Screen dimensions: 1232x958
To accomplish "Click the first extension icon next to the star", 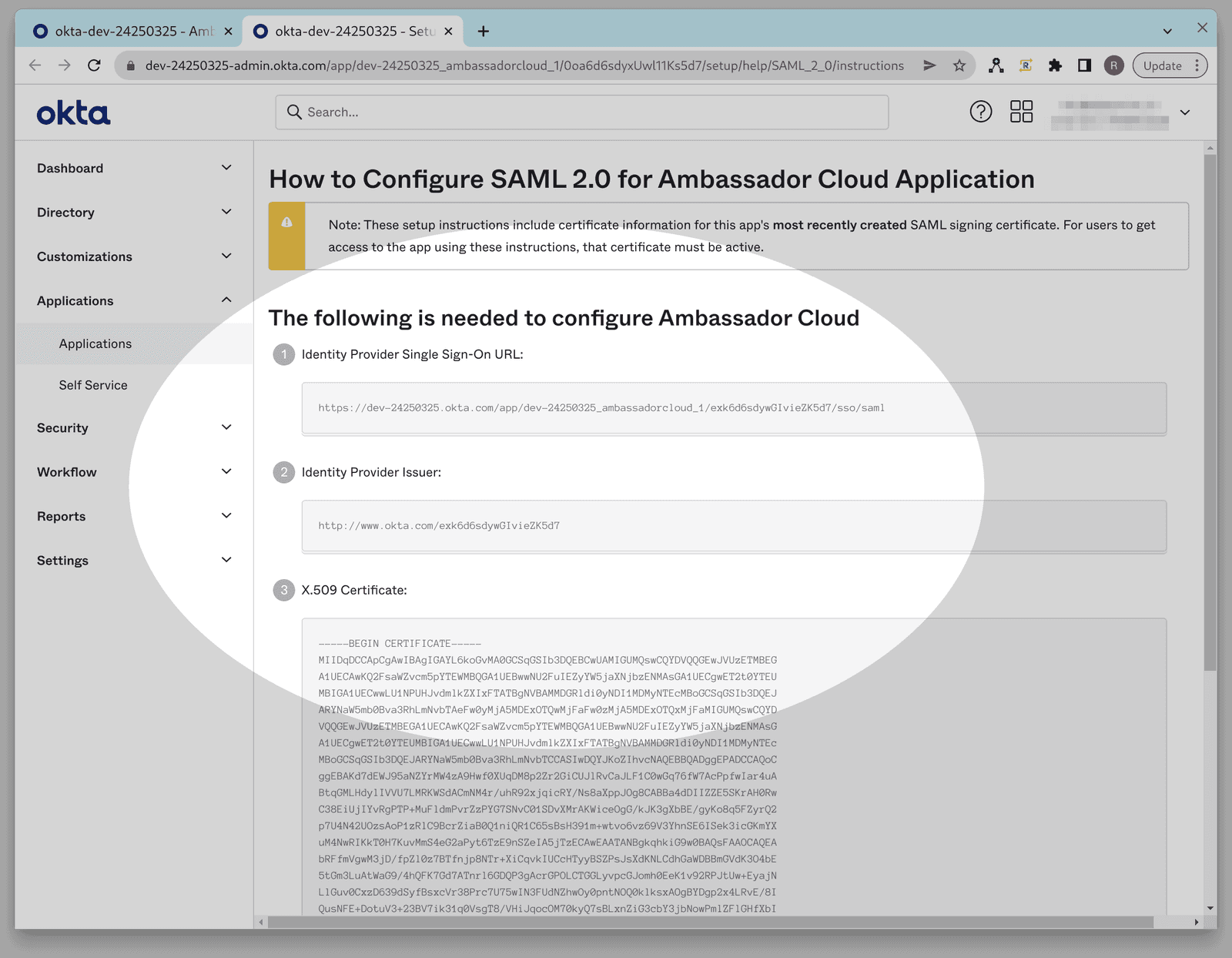I will pyautogui.click(x=996, y=65).
